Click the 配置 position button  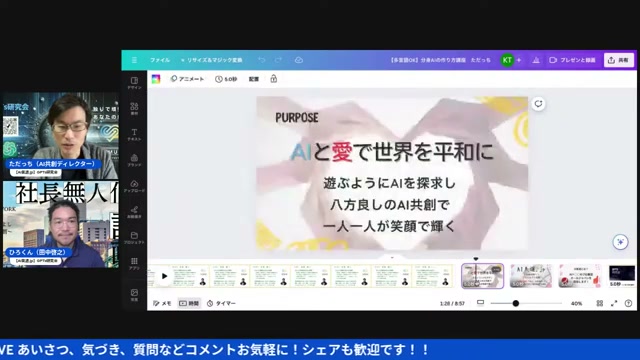254,79
